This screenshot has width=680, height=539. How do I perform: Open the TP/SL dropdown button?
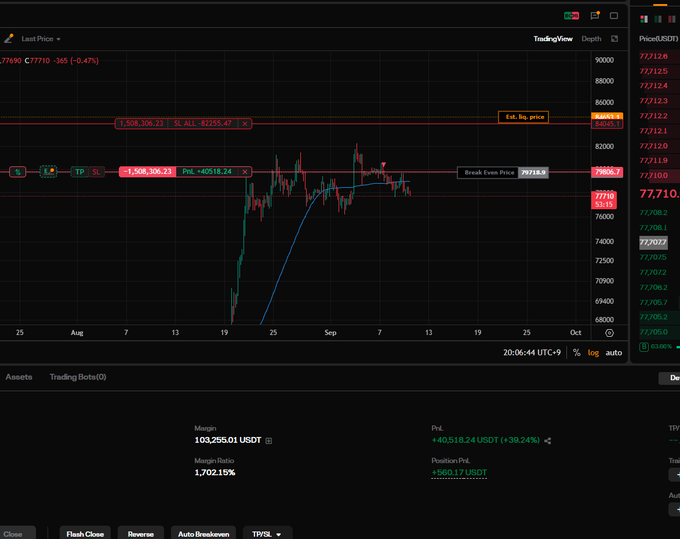click(267, 534)
